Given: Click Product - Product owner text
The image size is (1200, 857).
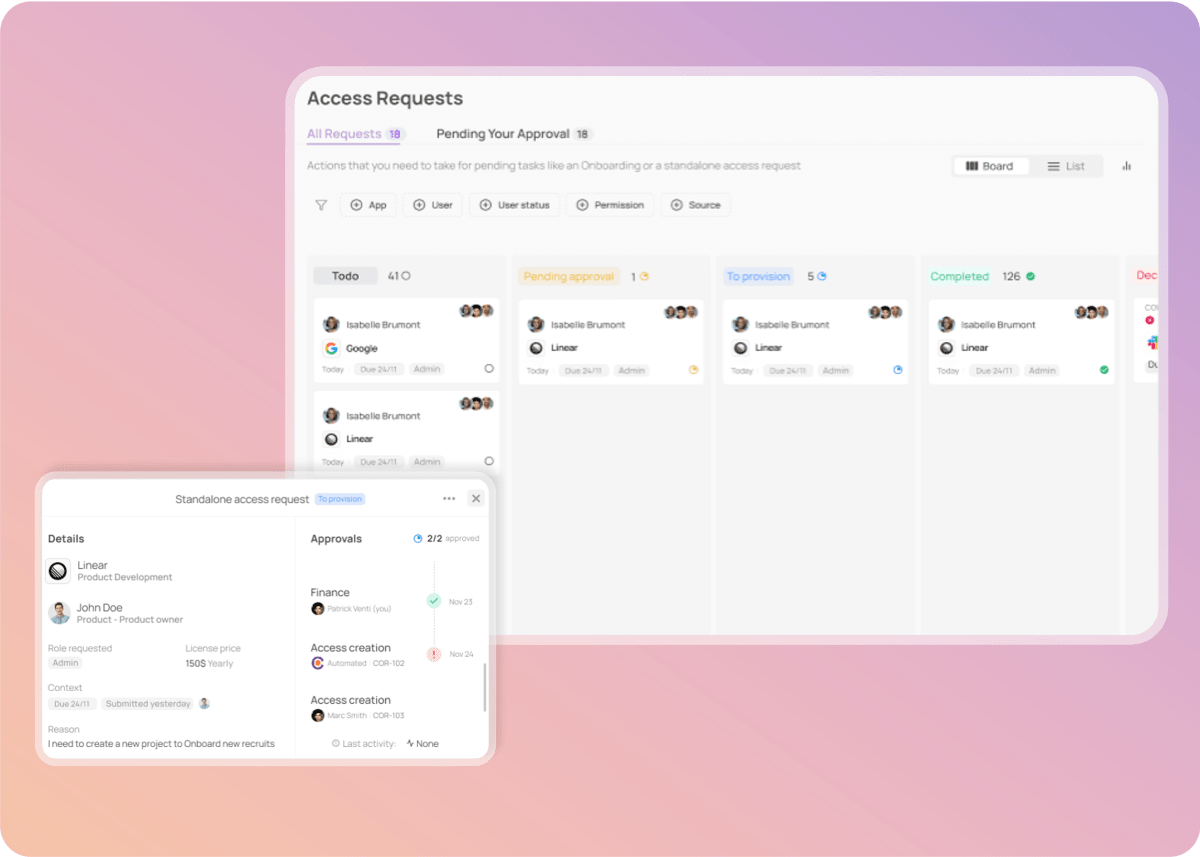Looking at the screenshot, I should [130, 620].
